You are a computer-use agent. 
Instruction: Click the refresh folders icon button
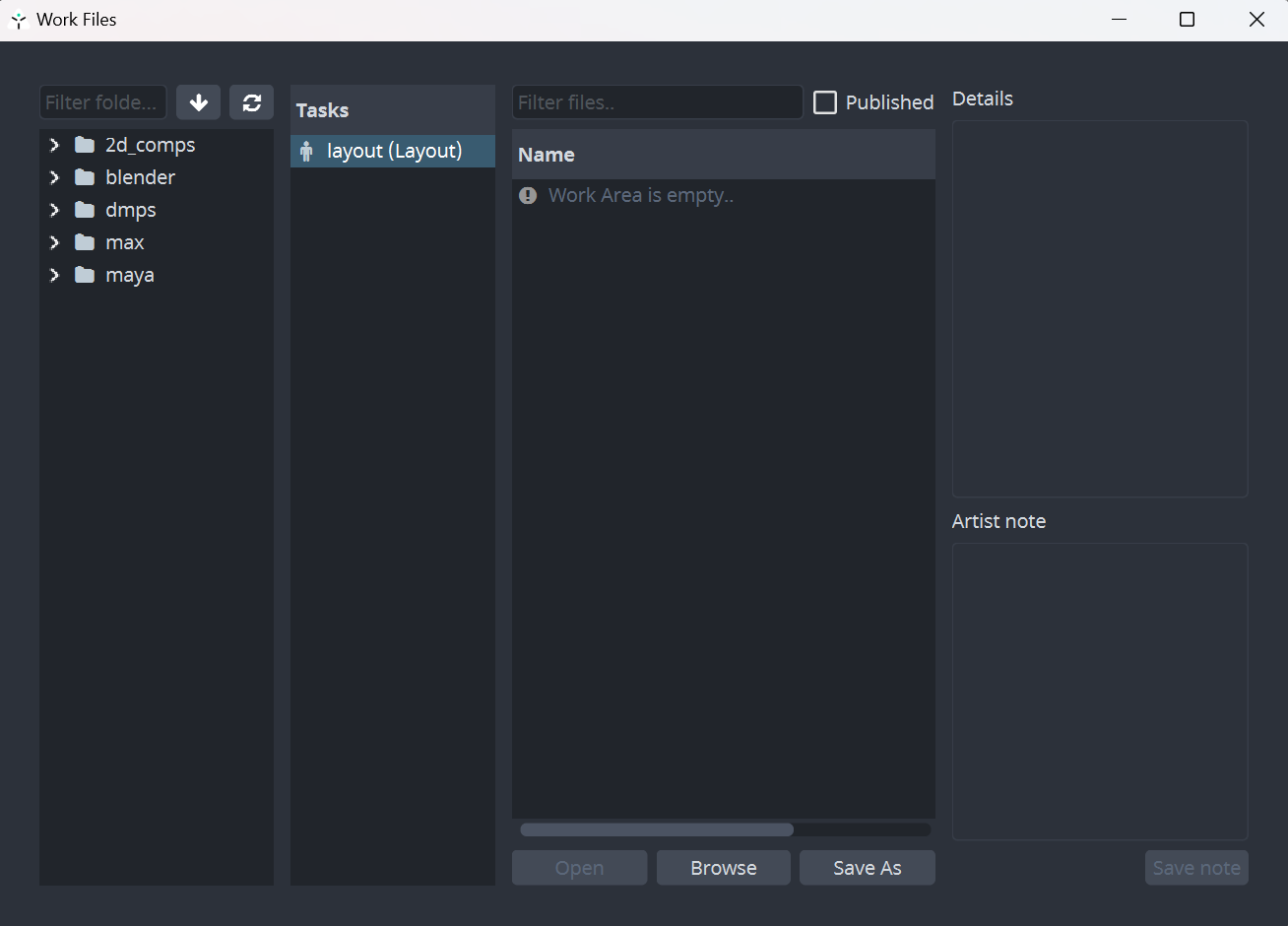click(251, 102)
